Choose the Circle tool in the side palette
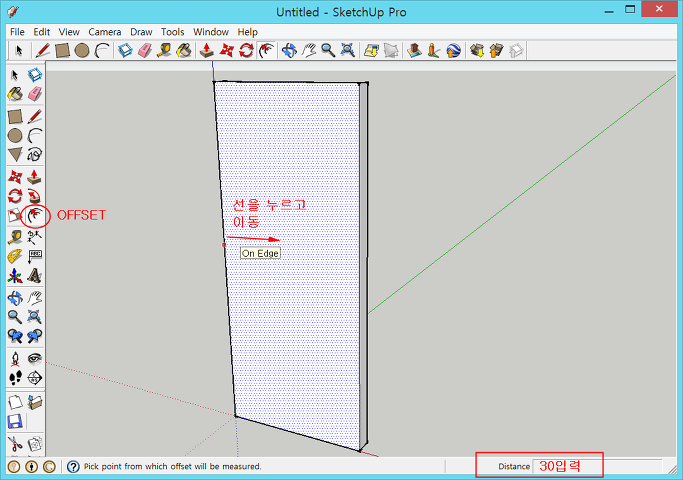Viewport: 683px width, 480px height. tap(15, 135)
